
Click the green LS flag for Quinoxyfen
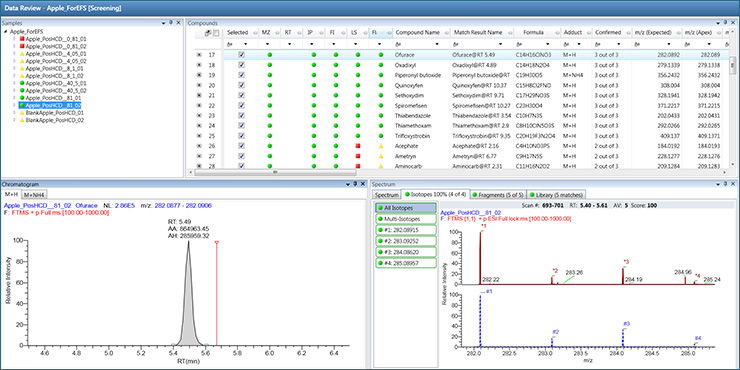[358, 85]
